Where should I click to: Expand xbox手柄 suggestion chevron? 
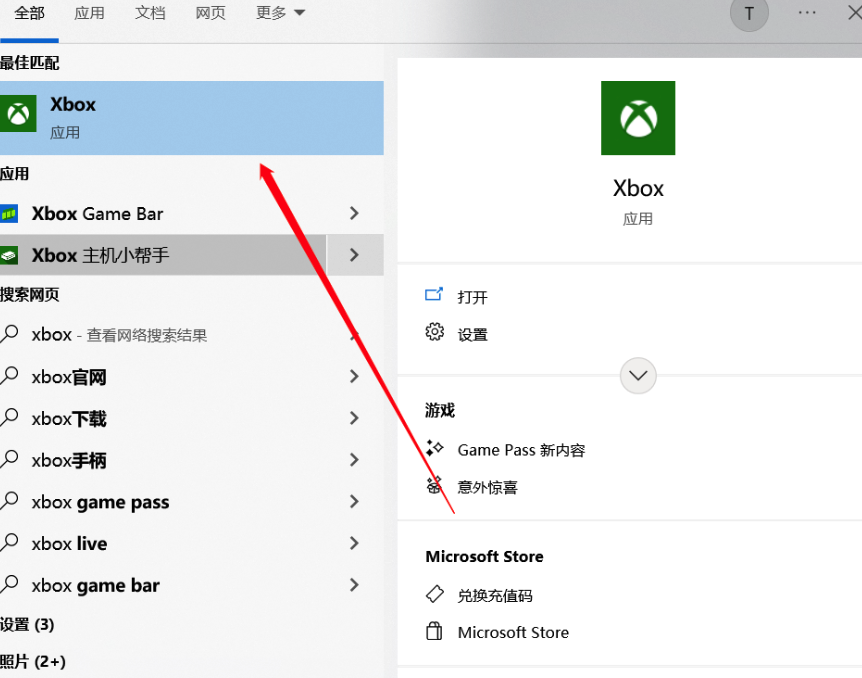[x=355, y=460]
